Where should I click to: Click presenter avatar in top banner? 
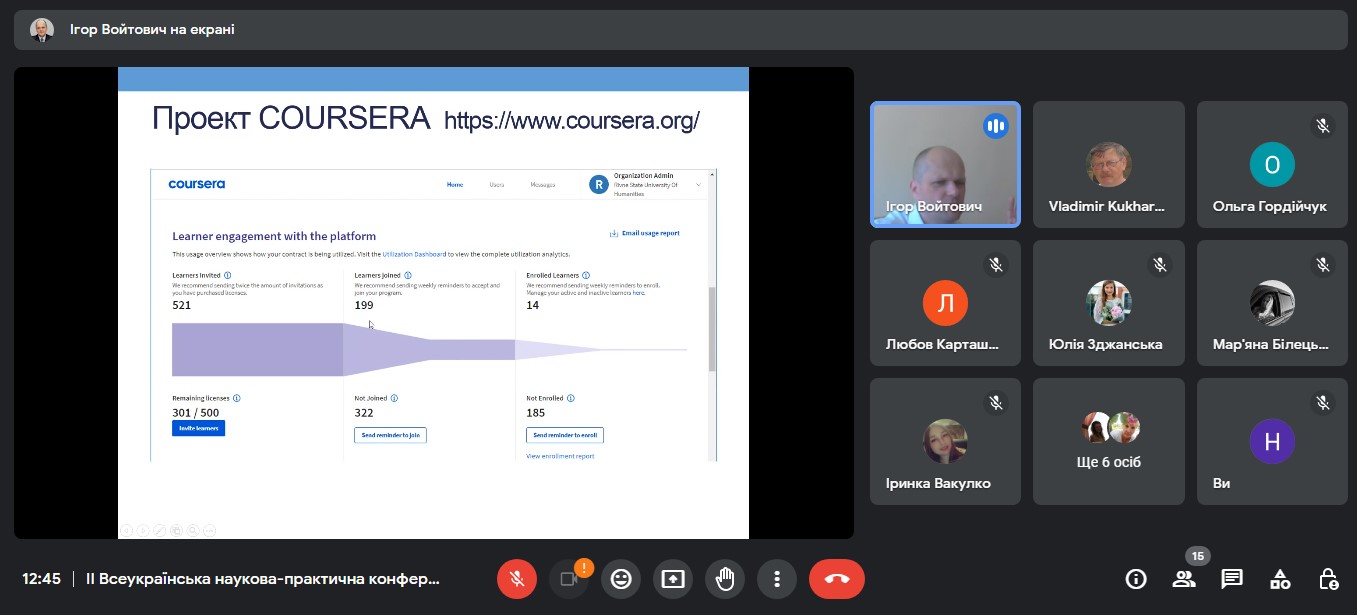42,30
